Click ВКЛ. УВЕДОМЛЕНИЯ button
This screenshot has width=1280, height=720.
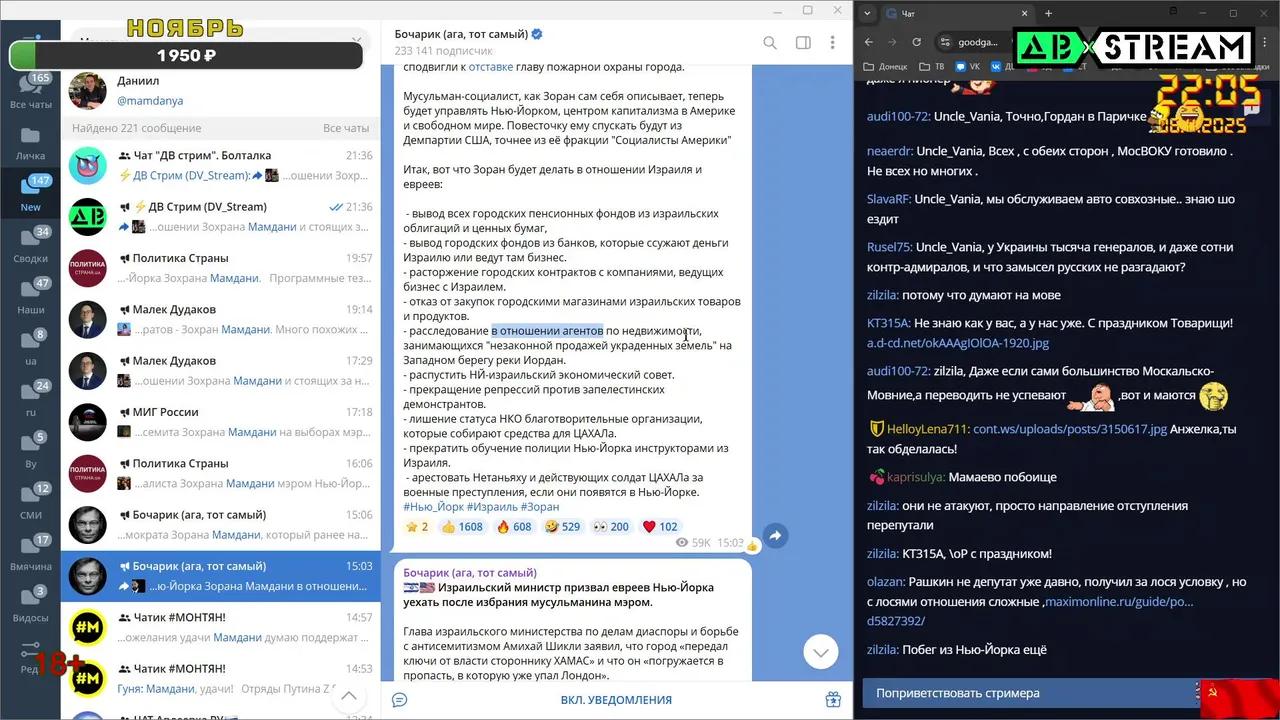(616, 700)
